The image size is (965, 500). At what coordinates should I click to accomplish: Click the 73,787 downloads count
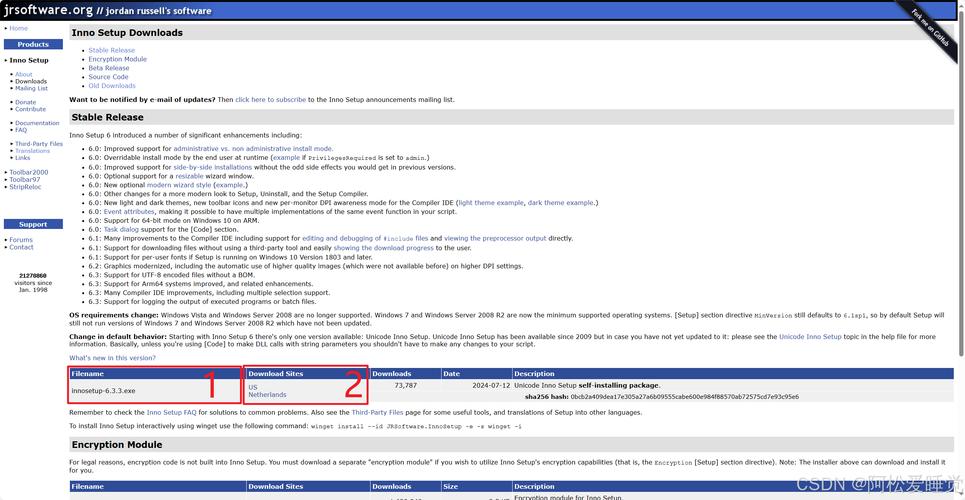coord(405,385)
